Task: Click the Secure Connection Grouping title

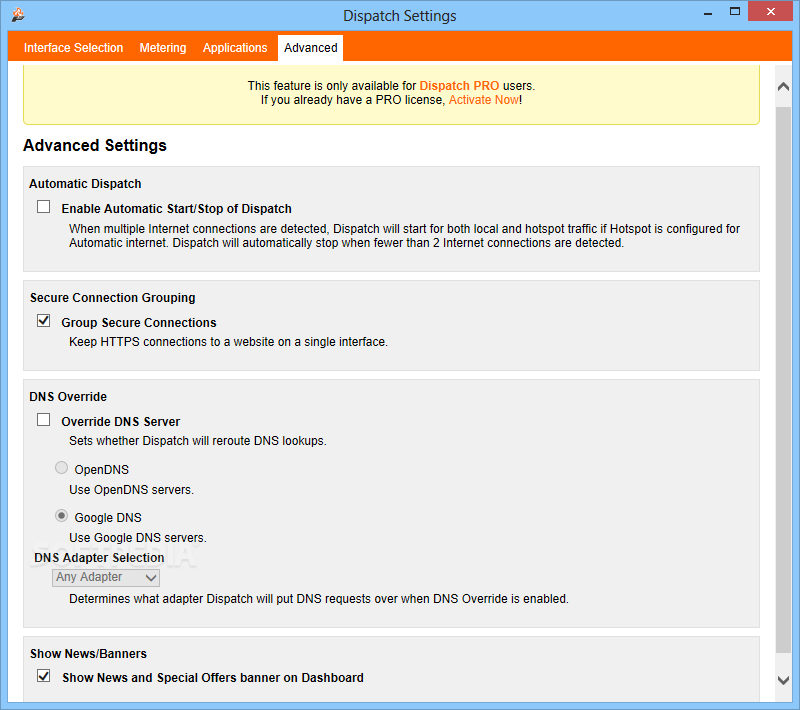Action: pyautogui.click(x=113, y=298)
